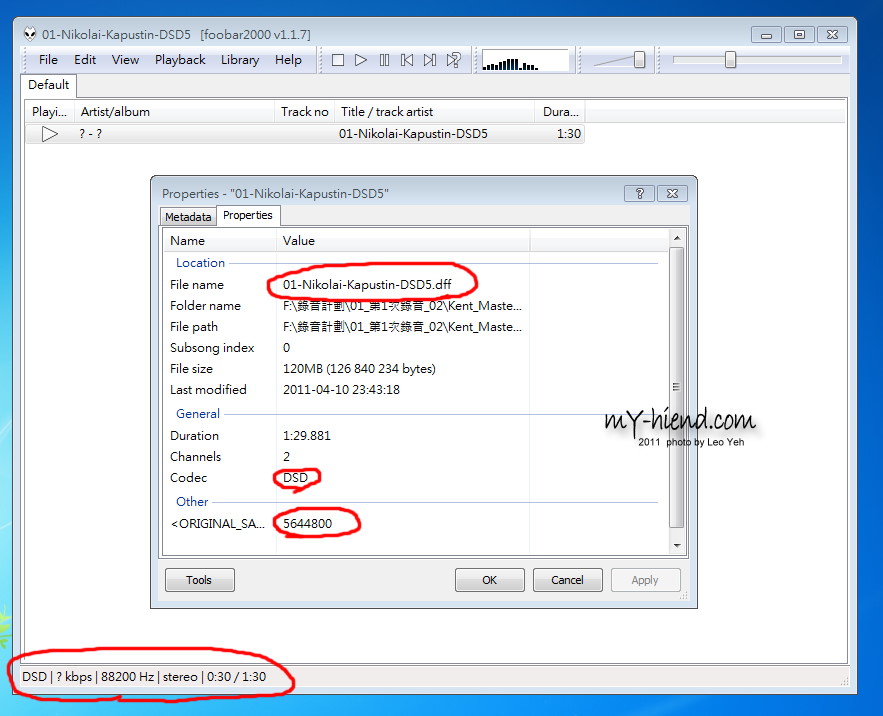Select the Default playlist tab
Screen dimensions: 883x716
coord(49,85)
